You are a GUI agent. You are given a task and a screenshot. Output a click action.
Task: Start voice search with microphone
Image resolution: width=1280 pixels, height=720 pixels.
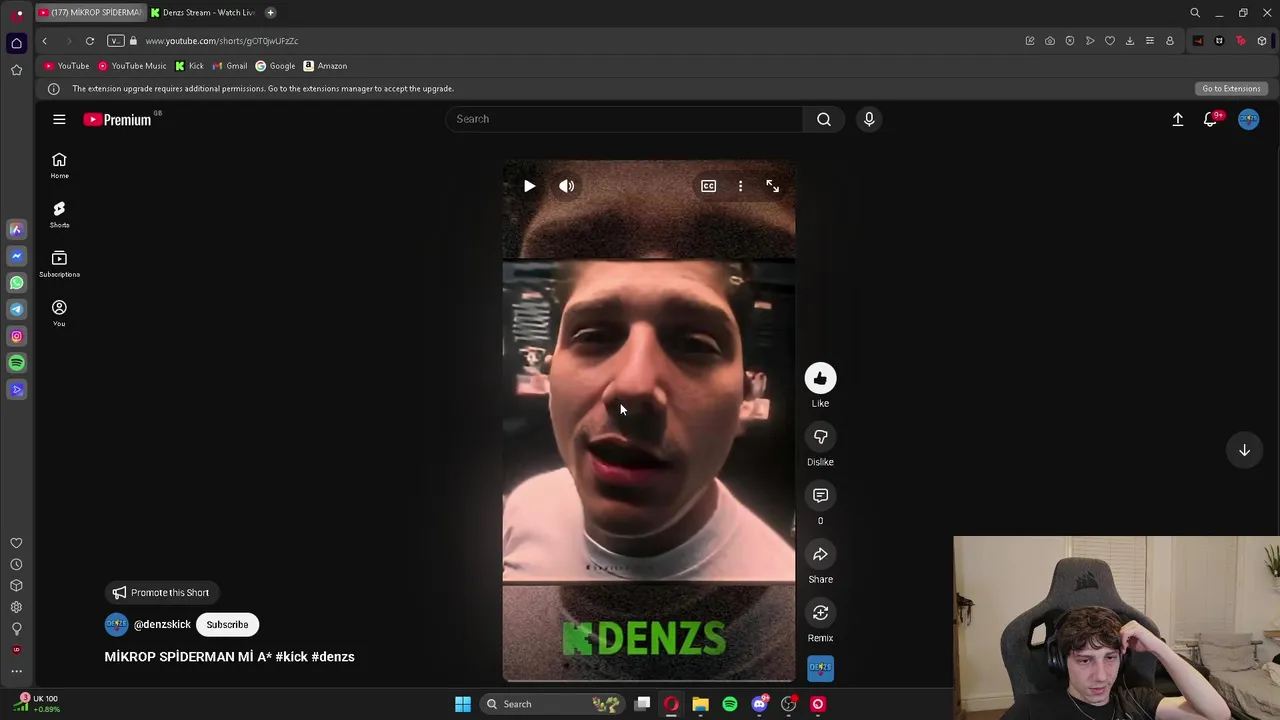coord(869,119)
